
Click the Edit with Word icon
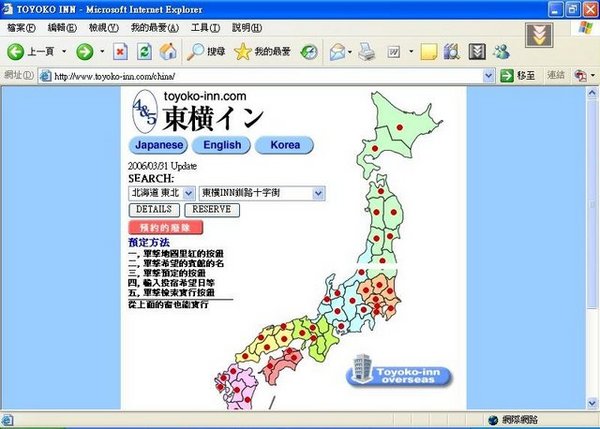click(394, 52)
